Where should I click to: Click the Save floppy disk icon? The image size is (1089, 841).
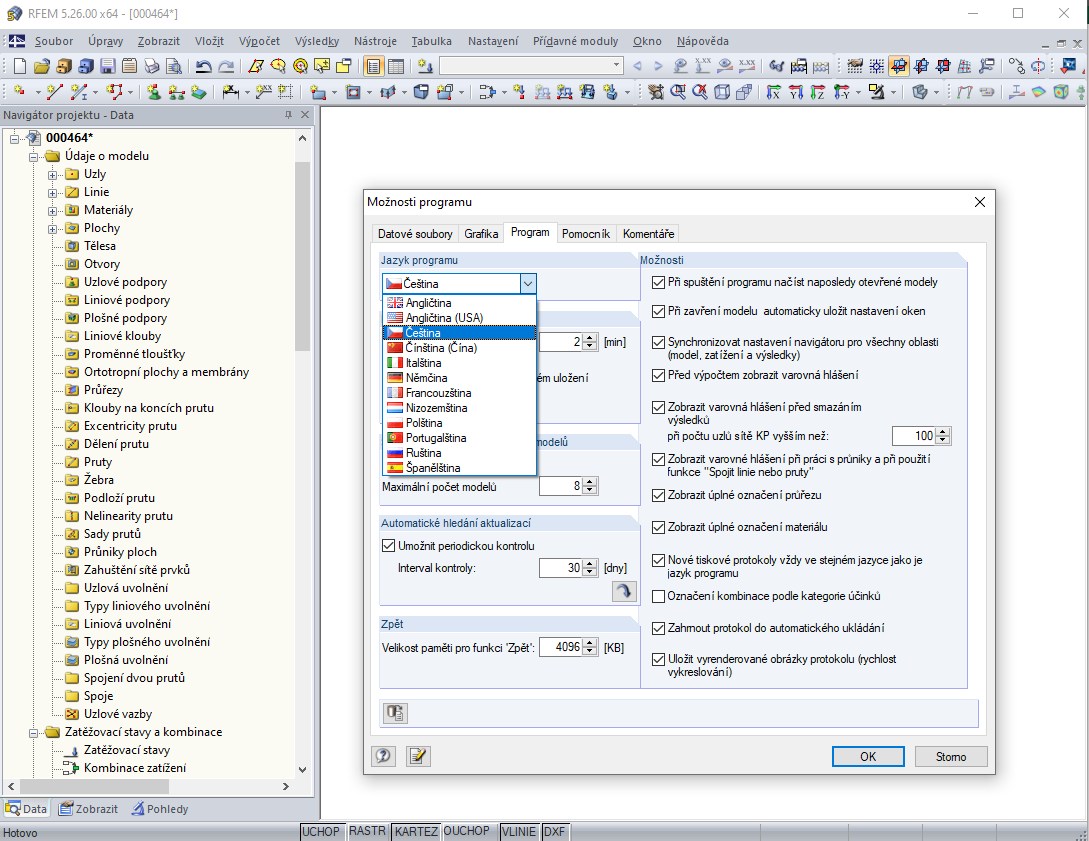108,66
